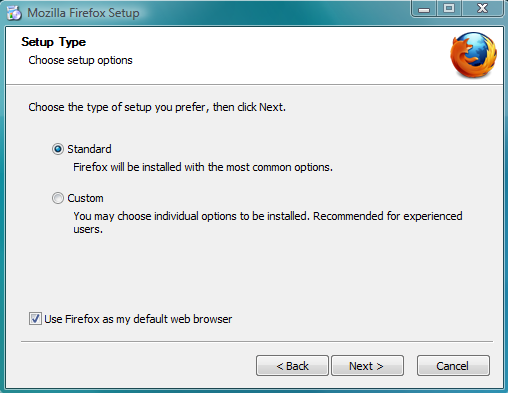
Task: Click the Mozilla Firefox Setup title text
Action: (x=83, y=13)
